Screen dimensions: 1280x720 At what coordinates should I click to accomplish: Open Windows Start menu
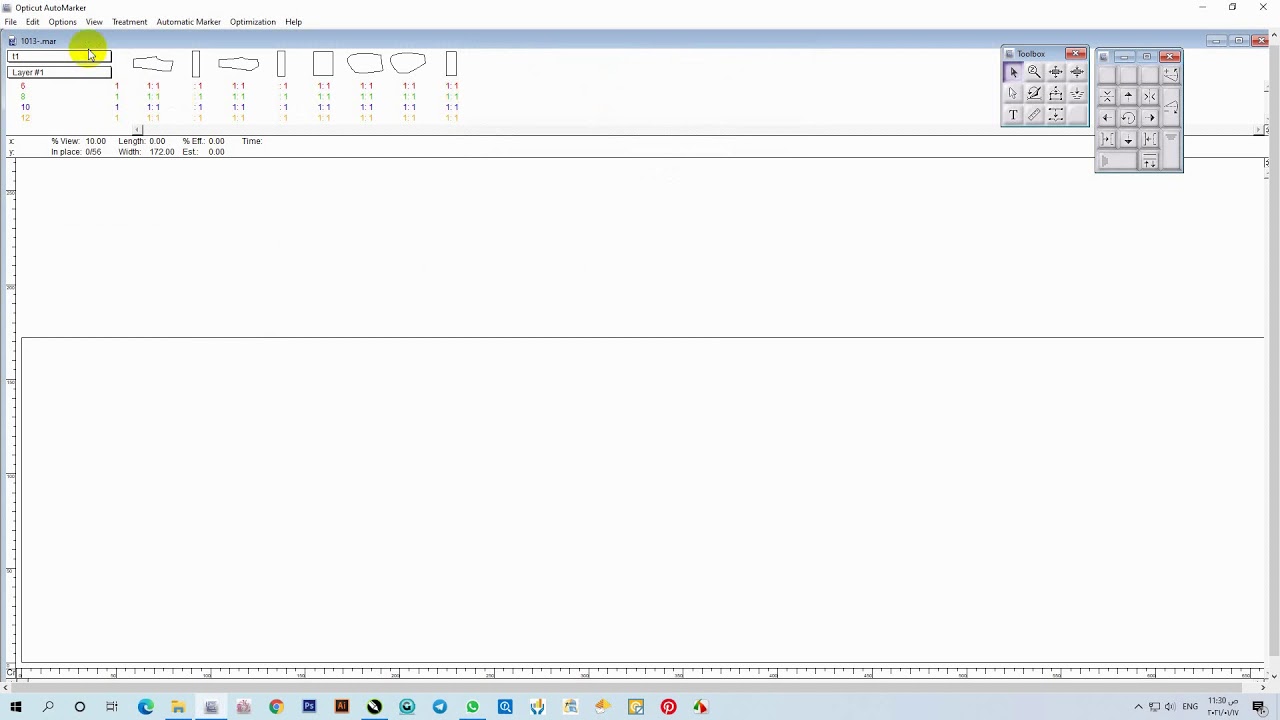pos(15,707)
